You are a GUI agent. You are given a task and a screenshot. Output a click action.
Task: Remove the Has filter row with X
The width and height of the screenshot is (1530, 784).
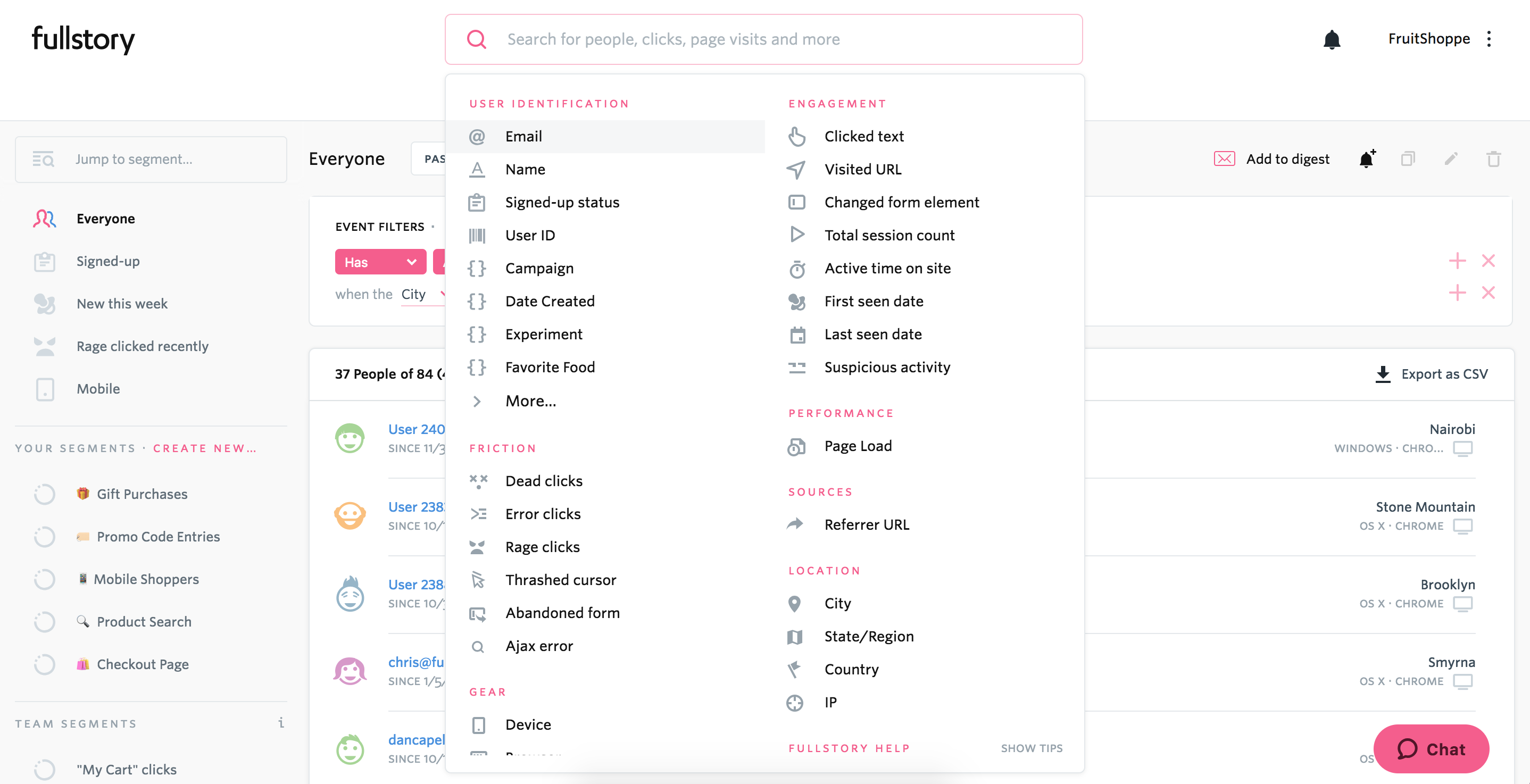point(1489,261)
